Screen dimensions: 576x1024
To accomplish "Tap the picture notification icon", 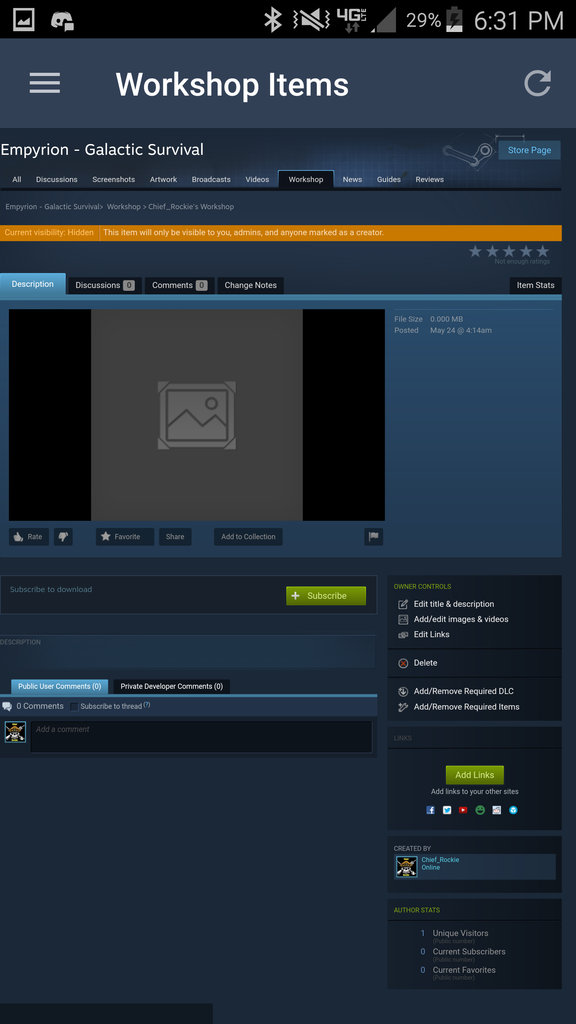I will click(x=24, y=20).
